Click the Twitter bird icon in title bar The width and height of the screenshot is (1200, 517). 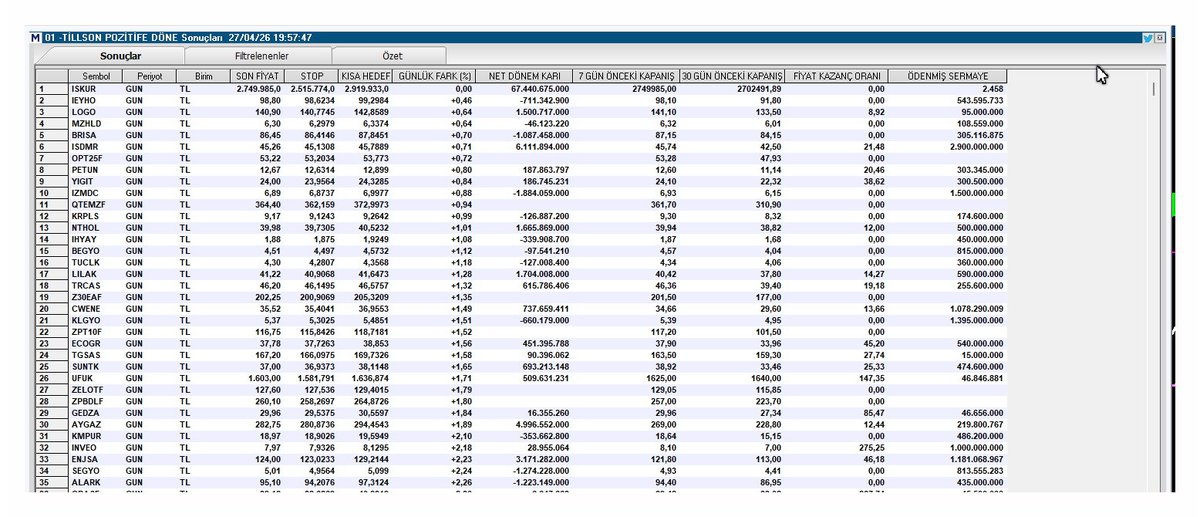(1149, 37)
